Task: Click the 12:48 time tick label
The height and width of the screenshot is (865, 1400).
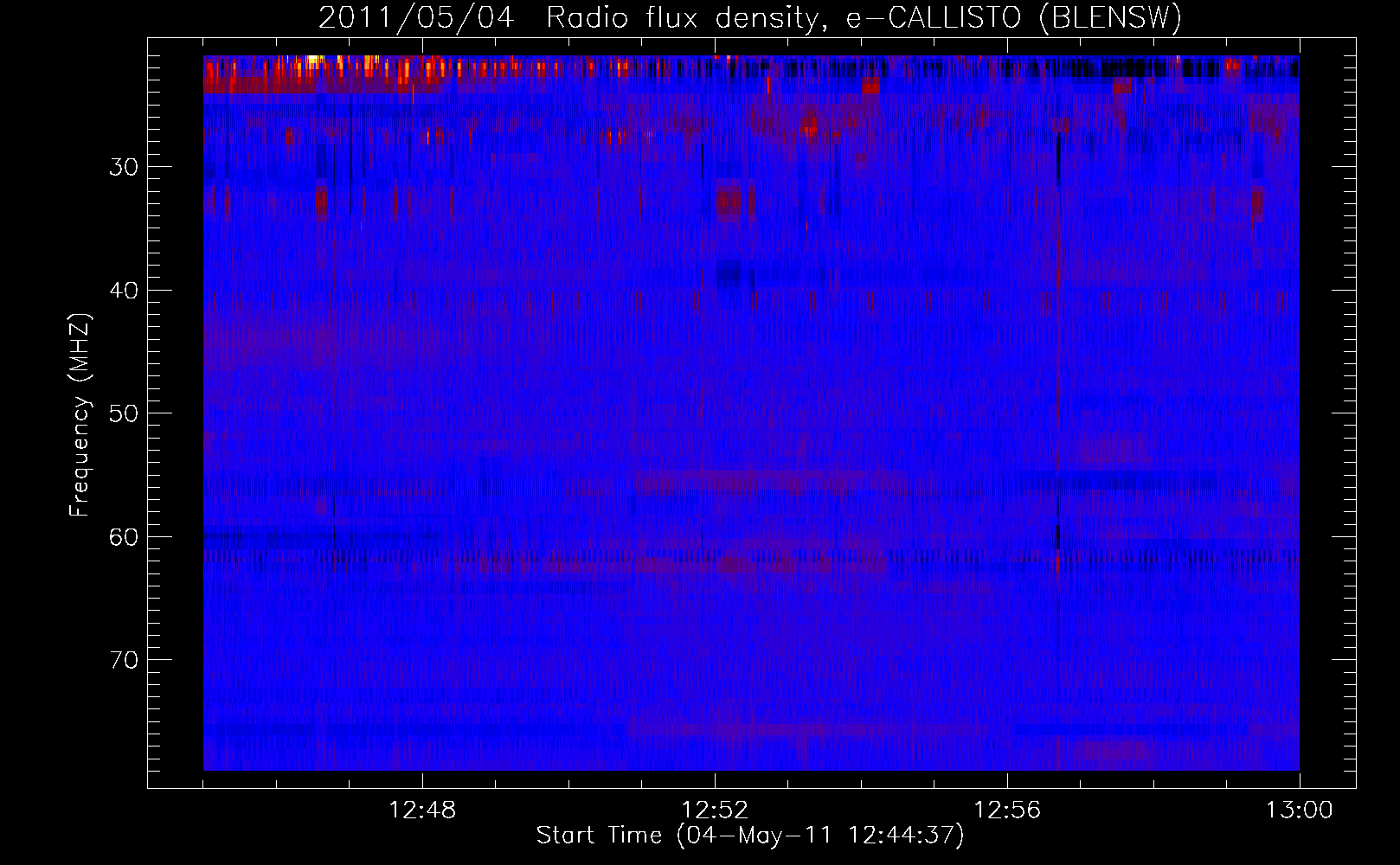Action: (422, 811)
